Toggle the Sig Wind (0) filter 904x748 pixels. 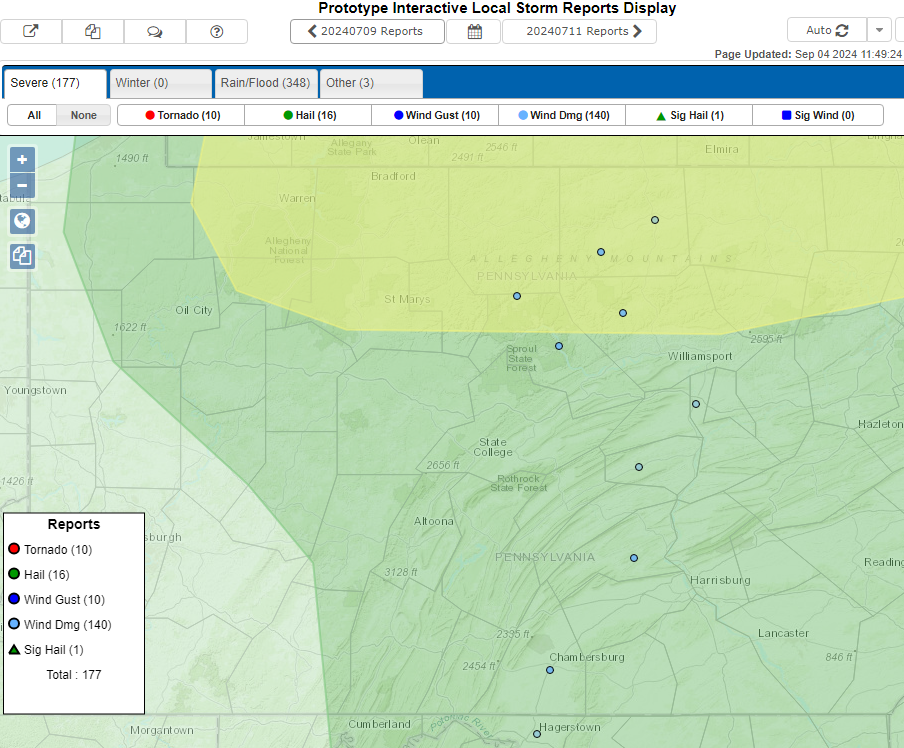pos(817,115)
